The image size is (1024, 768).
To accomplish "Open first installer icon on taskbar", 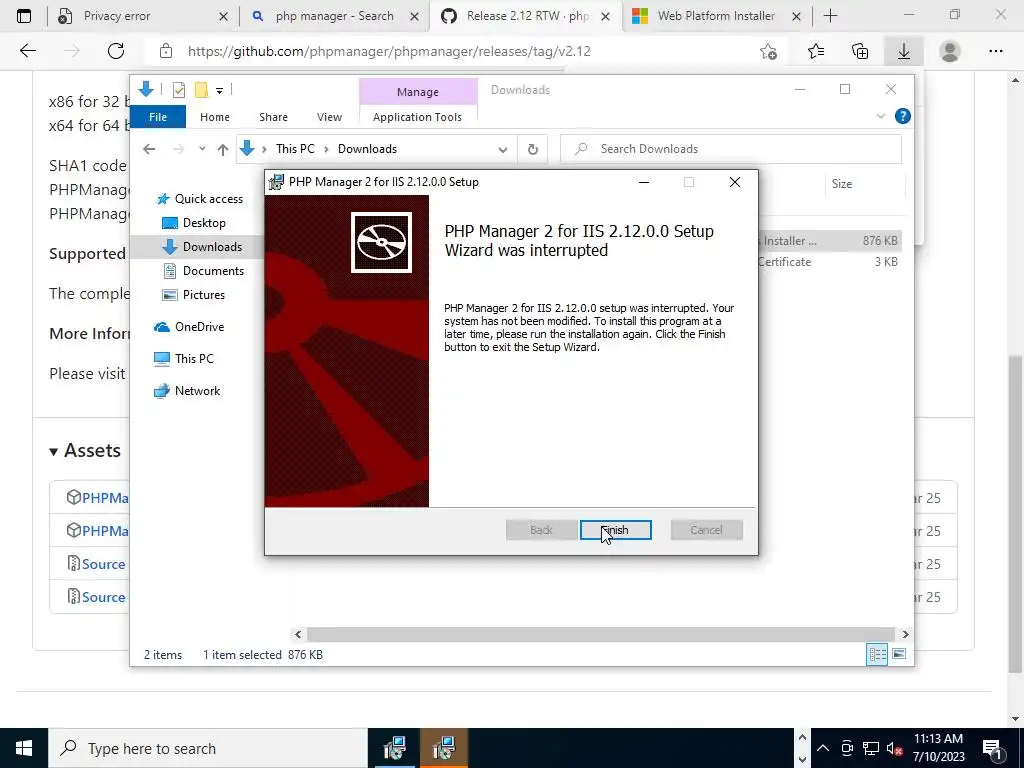I will pos(394,748).
